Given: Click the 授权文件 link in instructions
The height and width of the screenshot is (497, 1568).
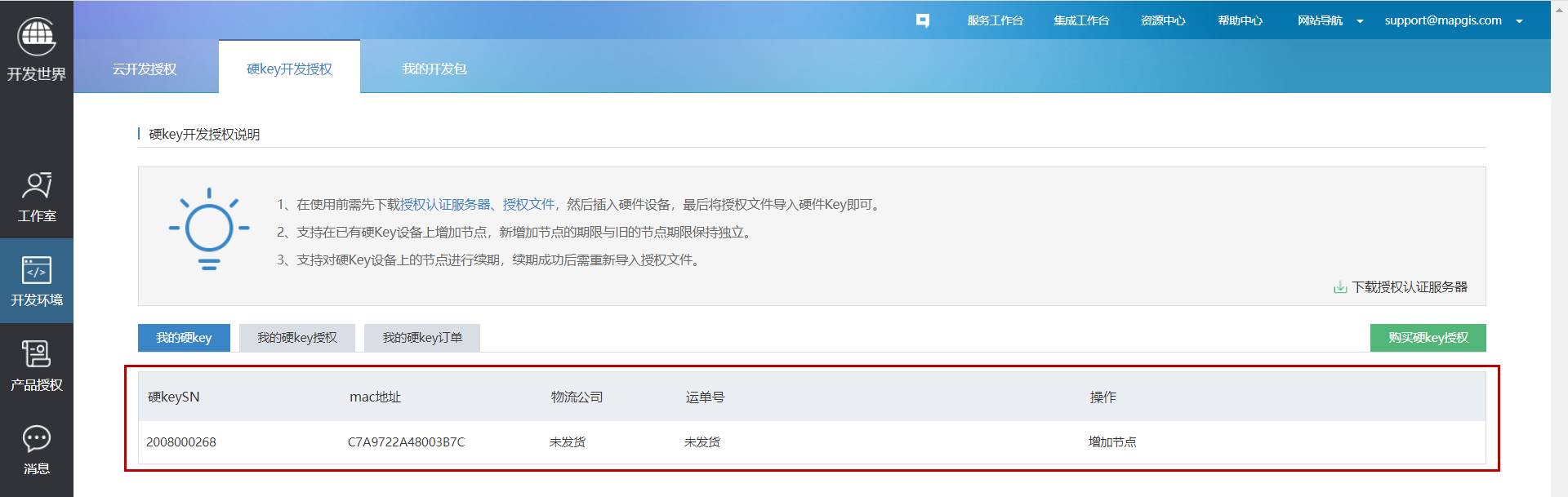Looking at the screenshot, I should point(528,205).
